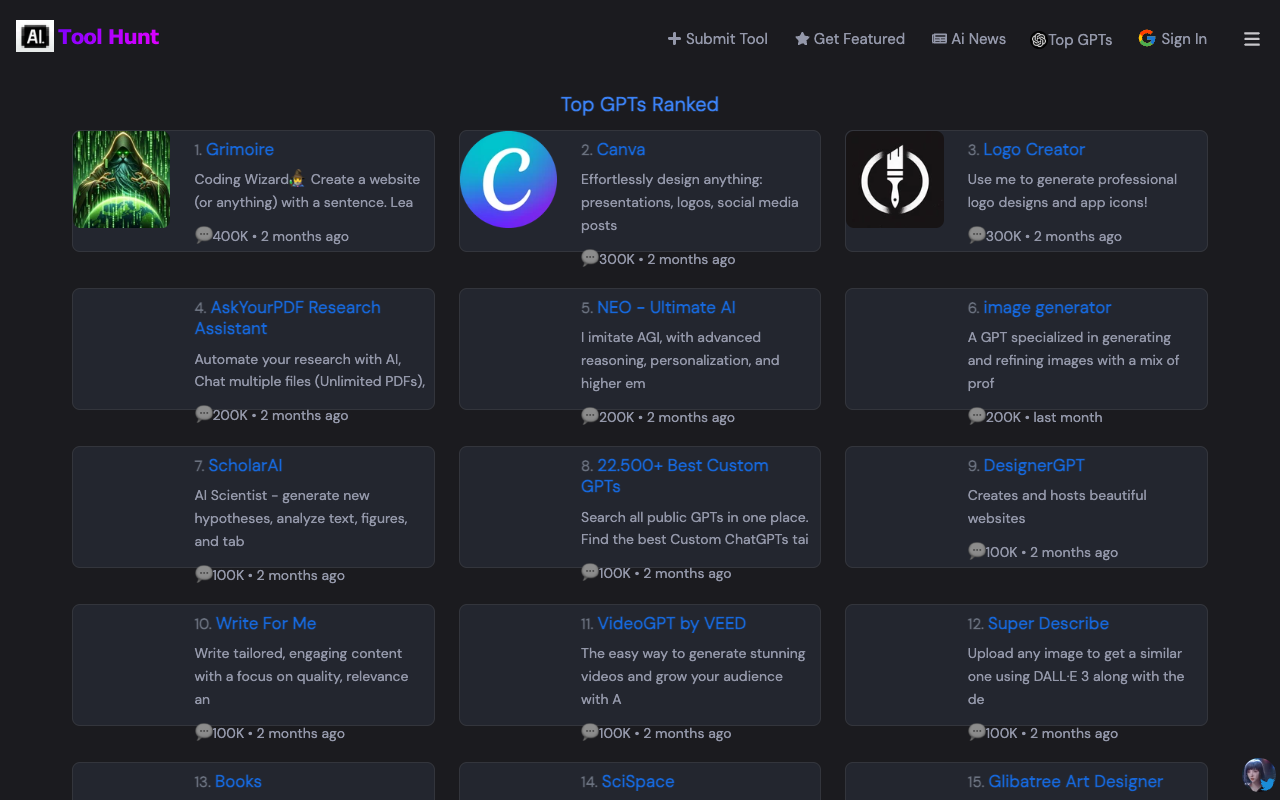Click the OpenAI icon beside Top GPTs
The image size is (1280, 800).
coord(1039,40)
